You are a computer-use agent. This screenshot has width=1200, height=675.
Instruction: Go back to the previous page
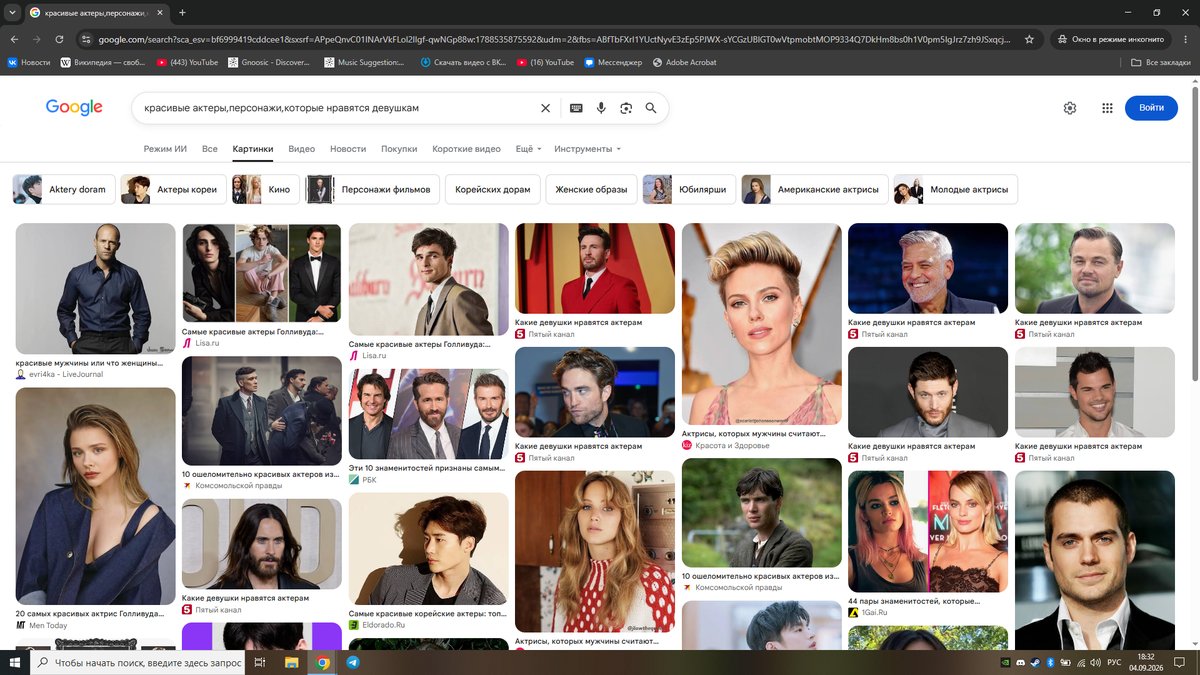point(14,39)
